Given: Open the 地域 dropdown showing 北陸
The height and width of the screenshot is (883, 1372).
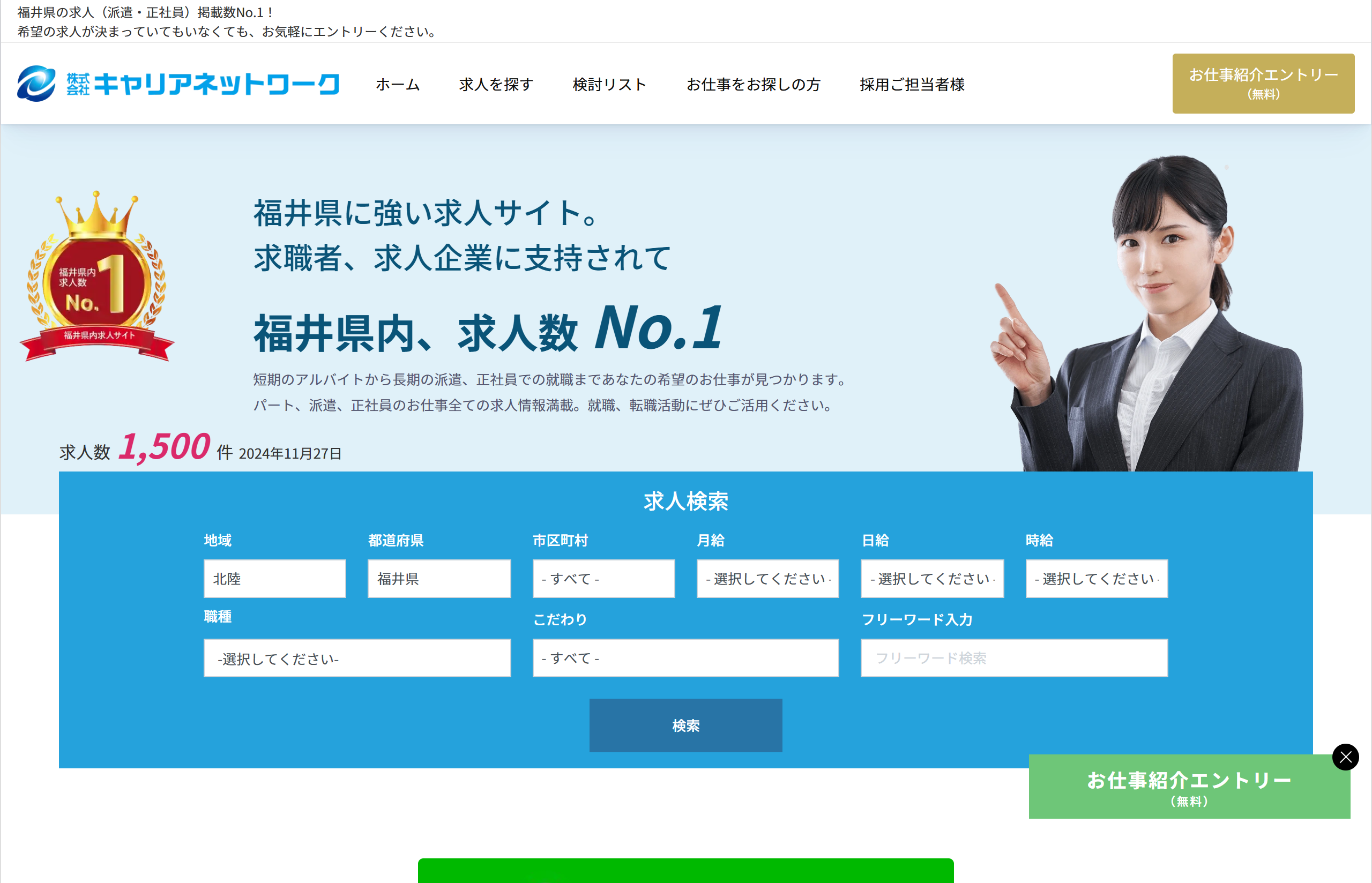Looking at the screenshot, I should point(274,579).
